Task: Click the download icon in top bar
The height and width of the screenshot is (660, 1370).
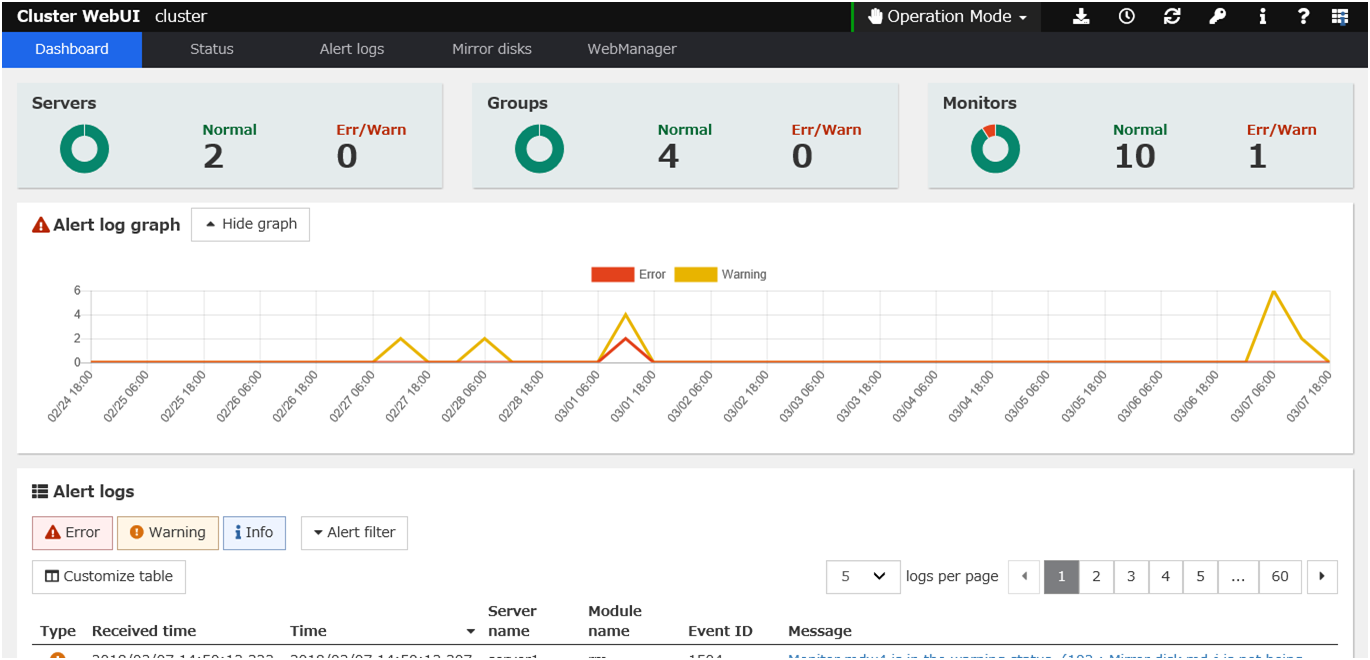Action: coord(1081,17)
